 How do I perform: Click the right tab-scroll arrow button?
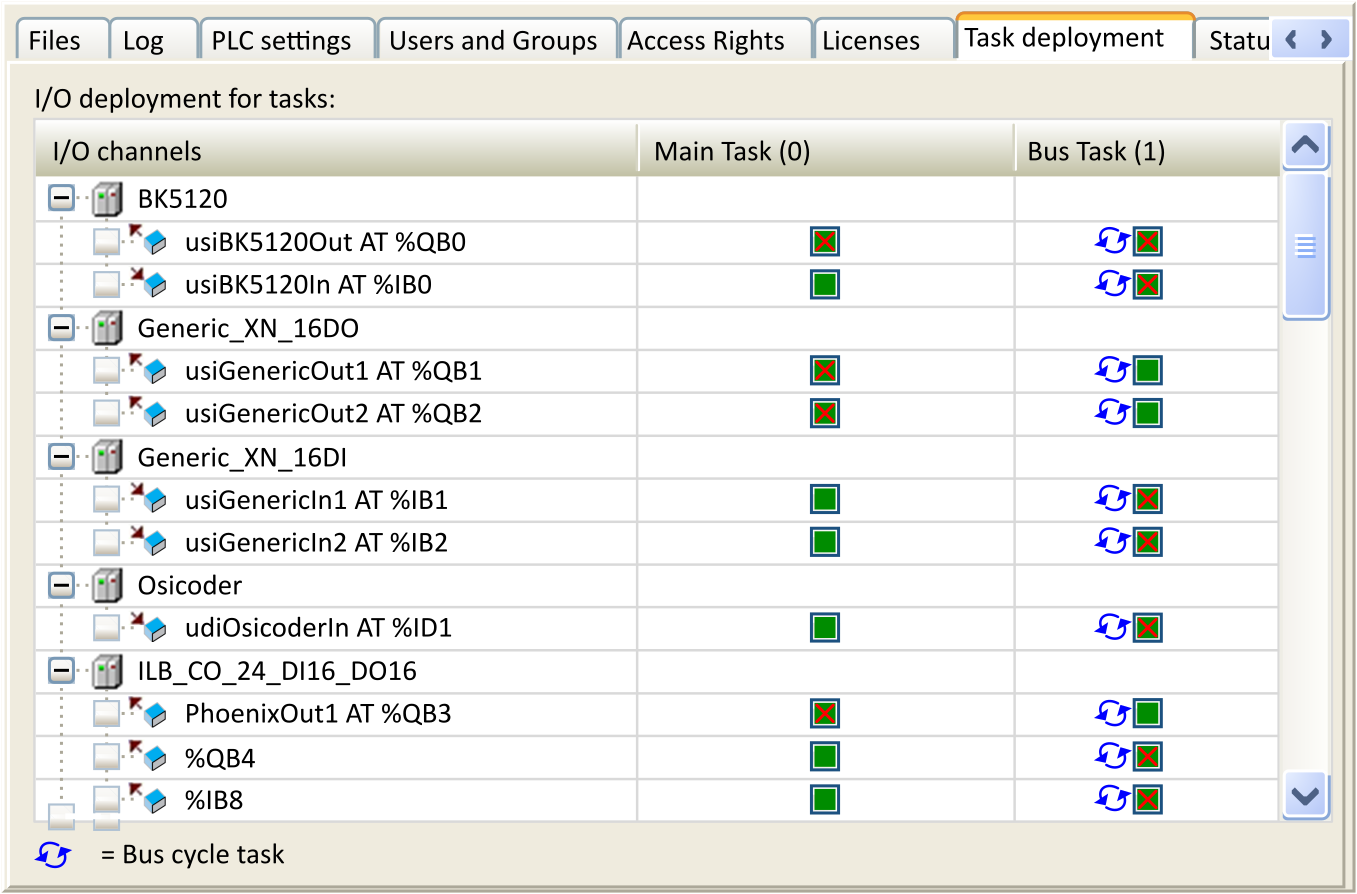1326,38
